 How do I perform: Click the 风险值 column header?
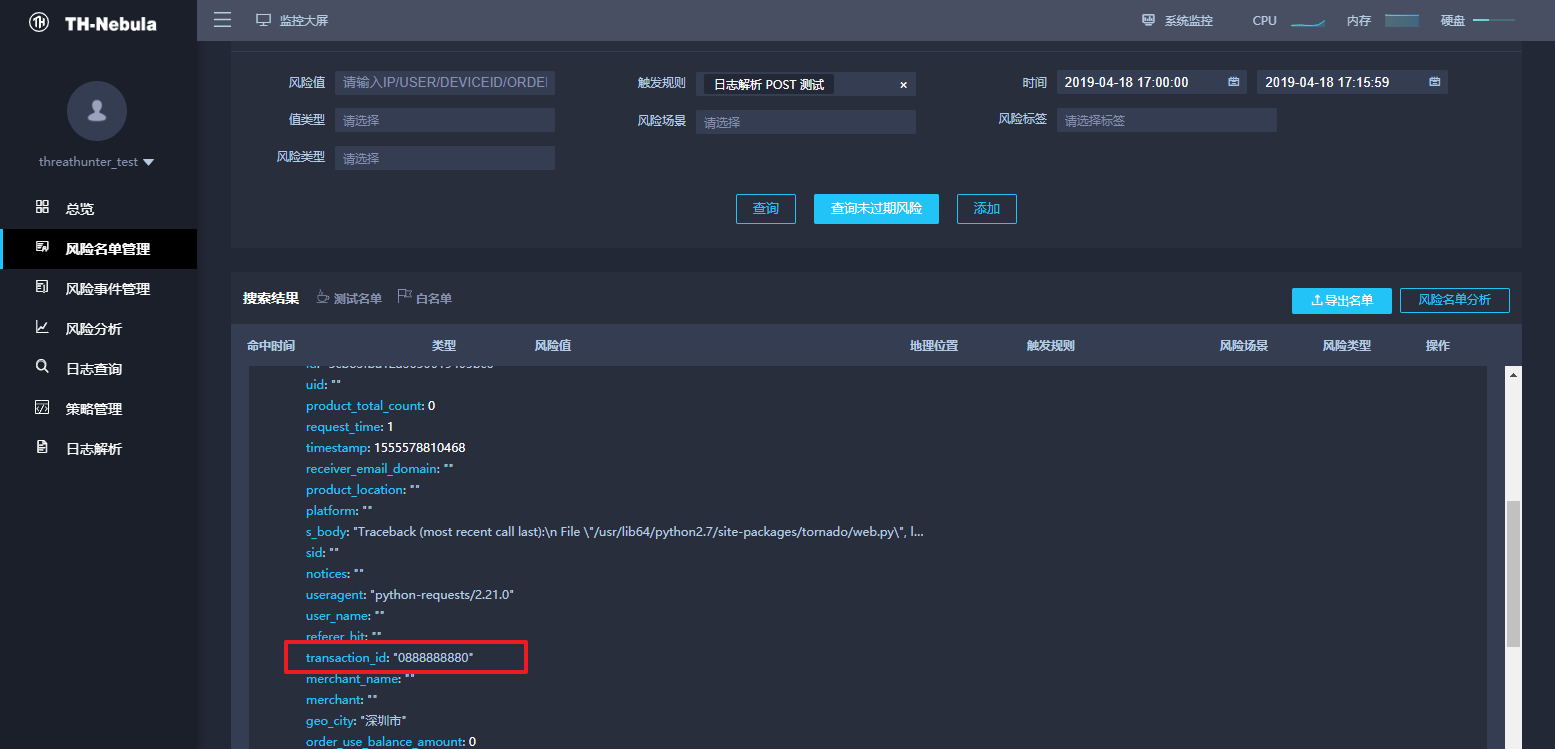553,346
